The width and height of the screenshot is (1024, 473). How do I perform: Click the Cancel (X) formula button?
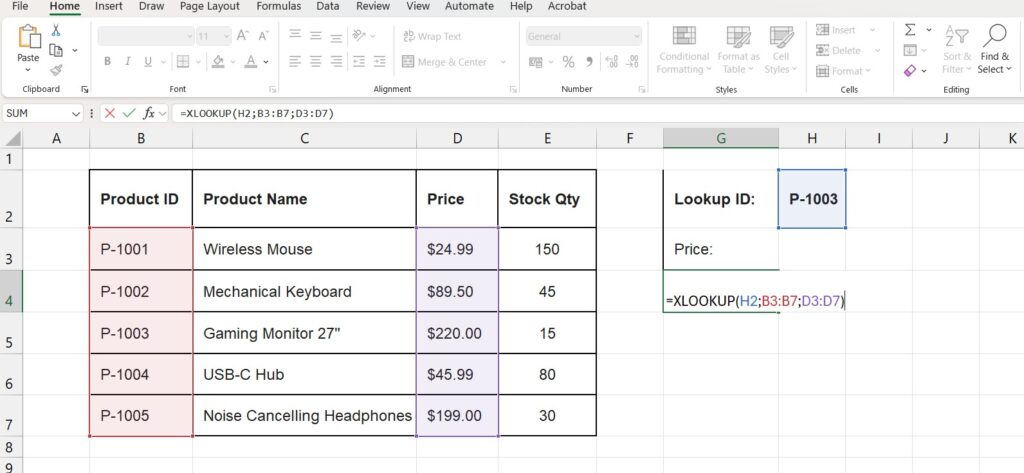pyautogui.click(x=110, y=113)
